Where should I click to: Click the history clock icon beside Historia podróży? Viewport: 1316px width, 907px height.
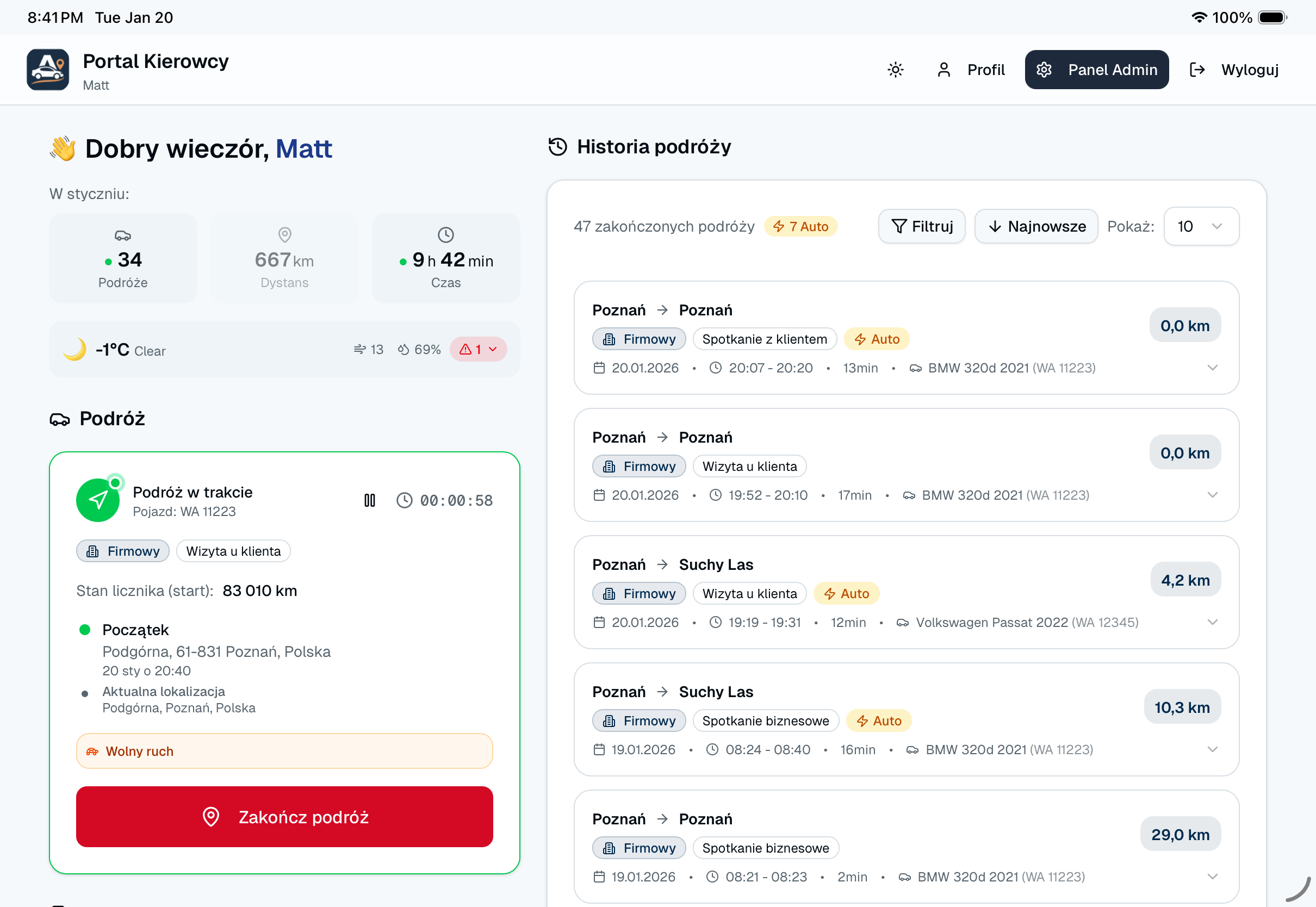pyautogui.click(x=557, y=147)
